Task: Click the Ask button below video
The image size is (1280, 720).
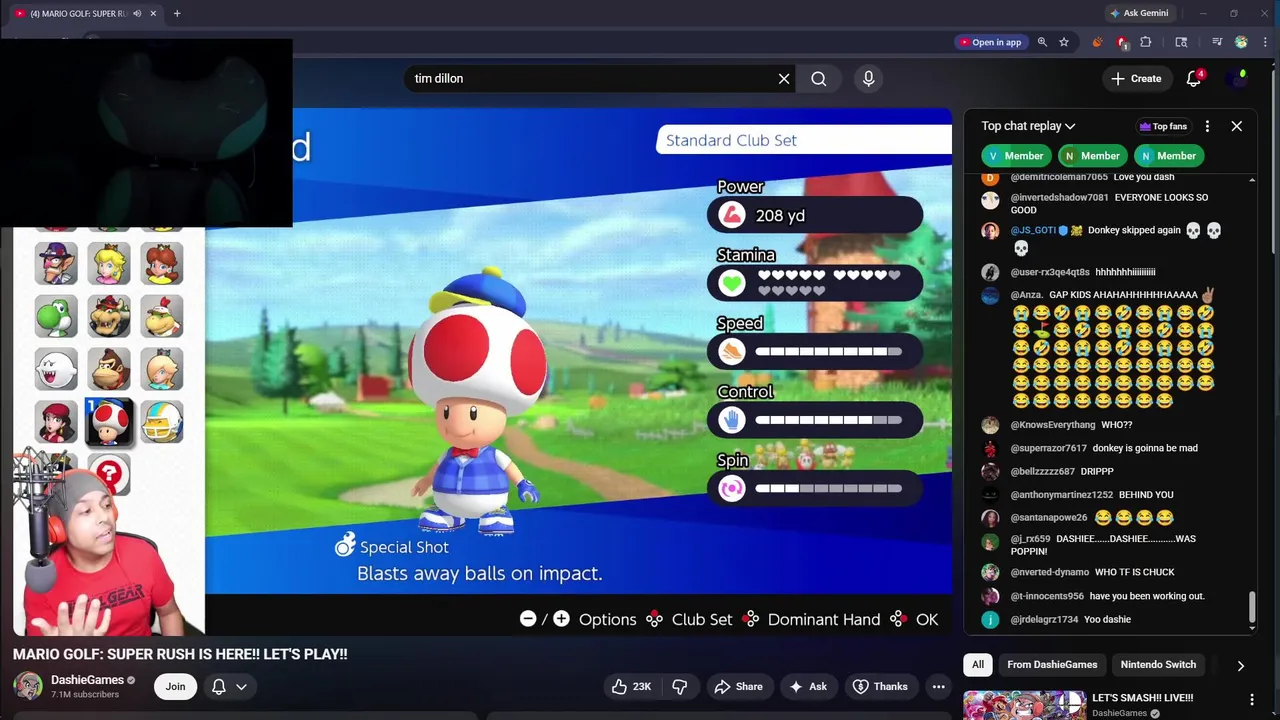Action: pyautogui.click(x=808, y=686)
